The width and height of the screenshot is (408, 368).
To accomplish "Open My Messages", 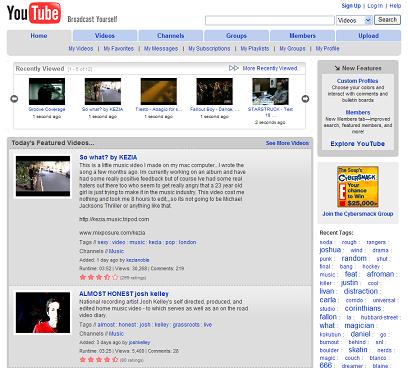I will click(161, 49).
